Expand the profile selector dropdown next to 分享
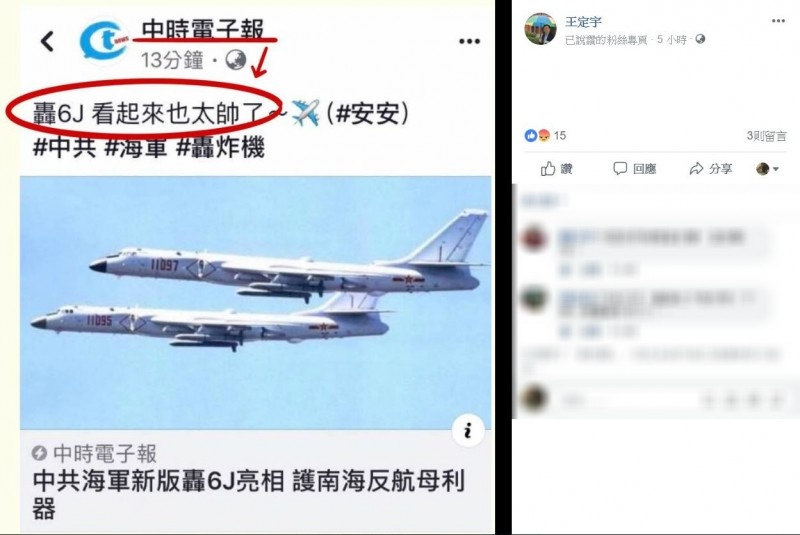The height and width of the screenshot is (535, 800). point(767,169)
